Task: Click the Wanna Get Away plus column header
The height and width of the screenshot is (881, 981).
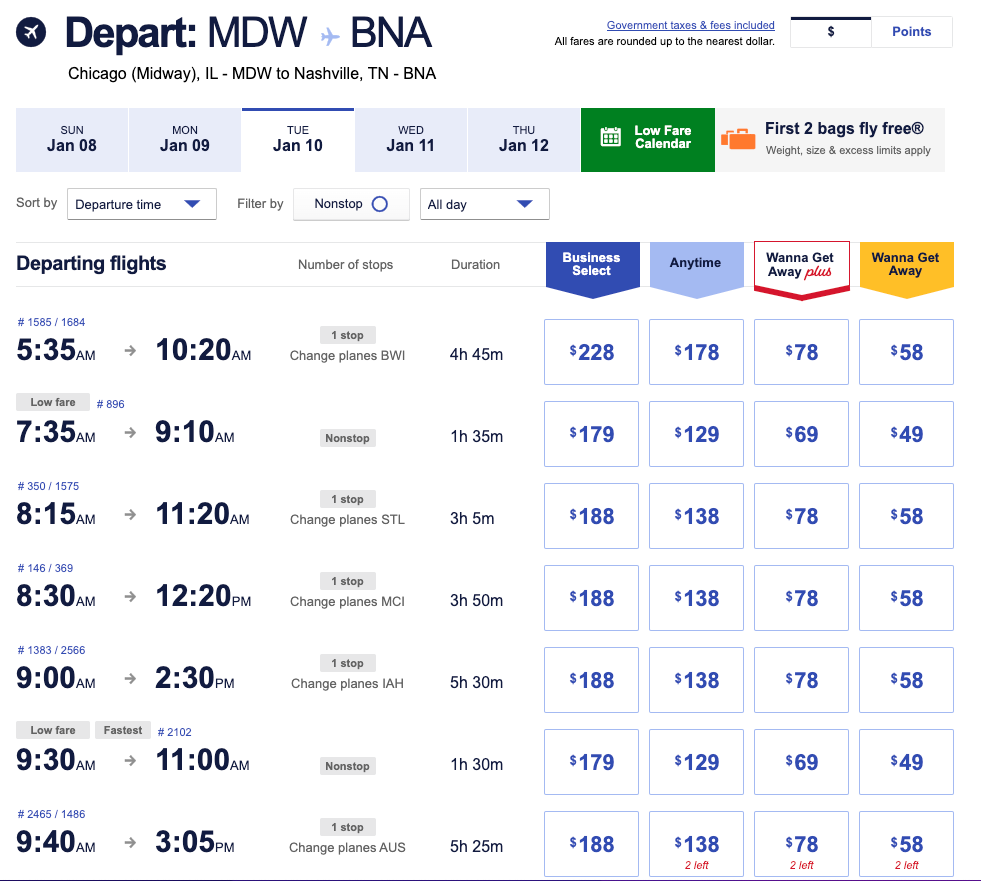Action: coord(801,265)
